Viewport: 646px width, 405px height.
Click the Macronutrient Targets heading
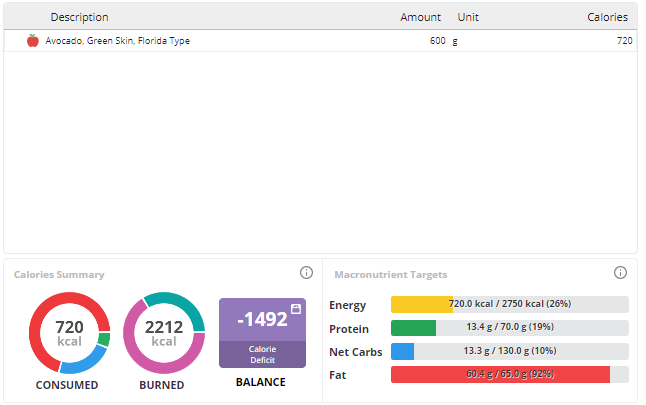pyautogui.click(x=391, y=274)
